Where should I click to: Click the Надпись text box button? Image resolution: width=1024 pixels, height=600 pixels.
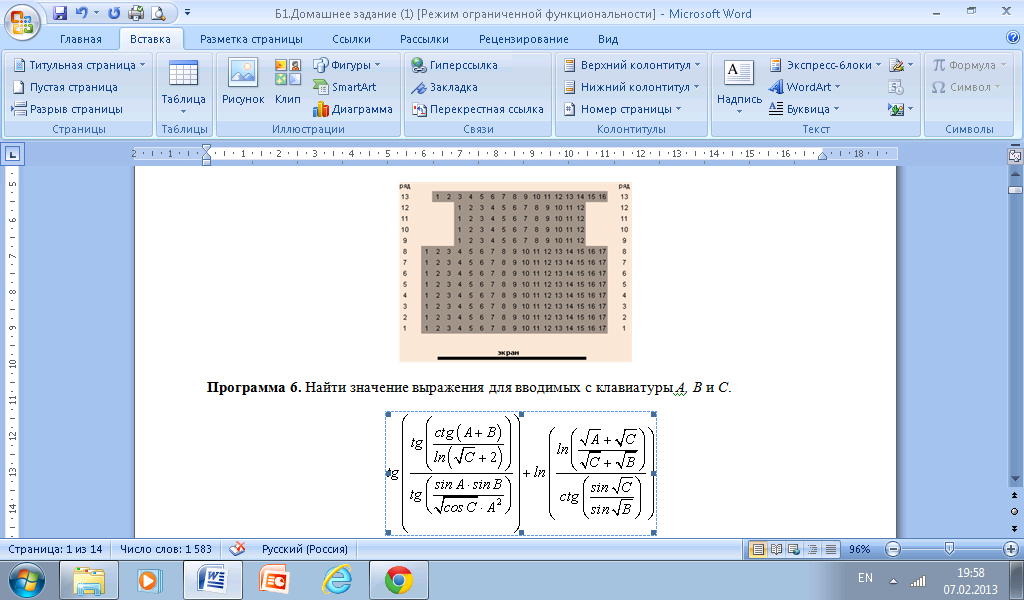click(739, 81)
